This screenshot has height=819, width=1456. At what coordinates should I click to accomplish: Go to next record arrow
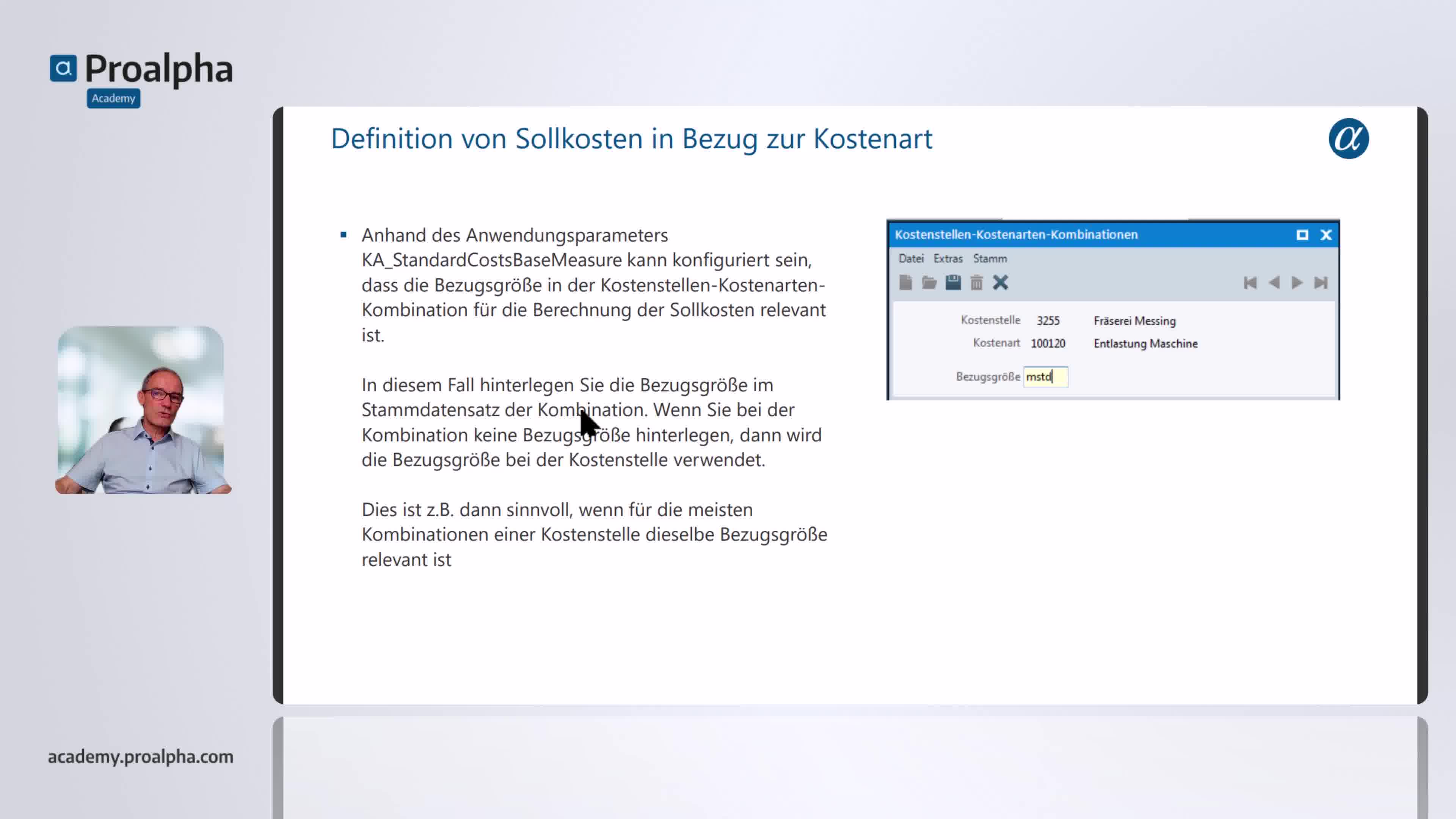[x=1297, y=282]
